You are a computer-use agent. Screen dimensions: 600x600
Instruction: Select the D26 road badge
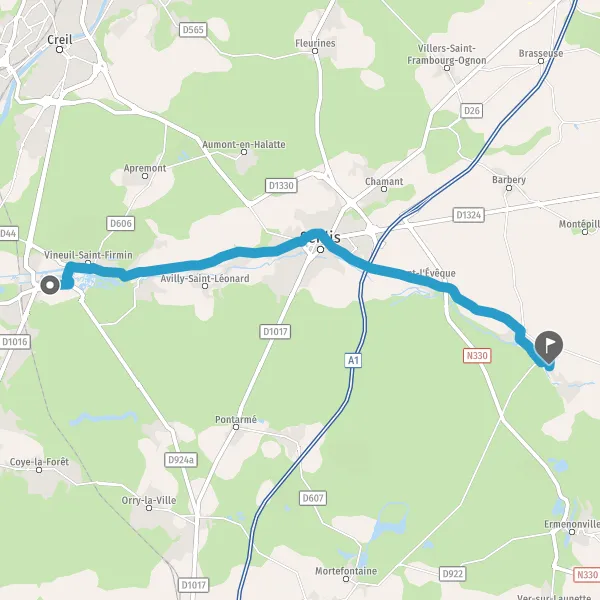click(x=471, y=111)
